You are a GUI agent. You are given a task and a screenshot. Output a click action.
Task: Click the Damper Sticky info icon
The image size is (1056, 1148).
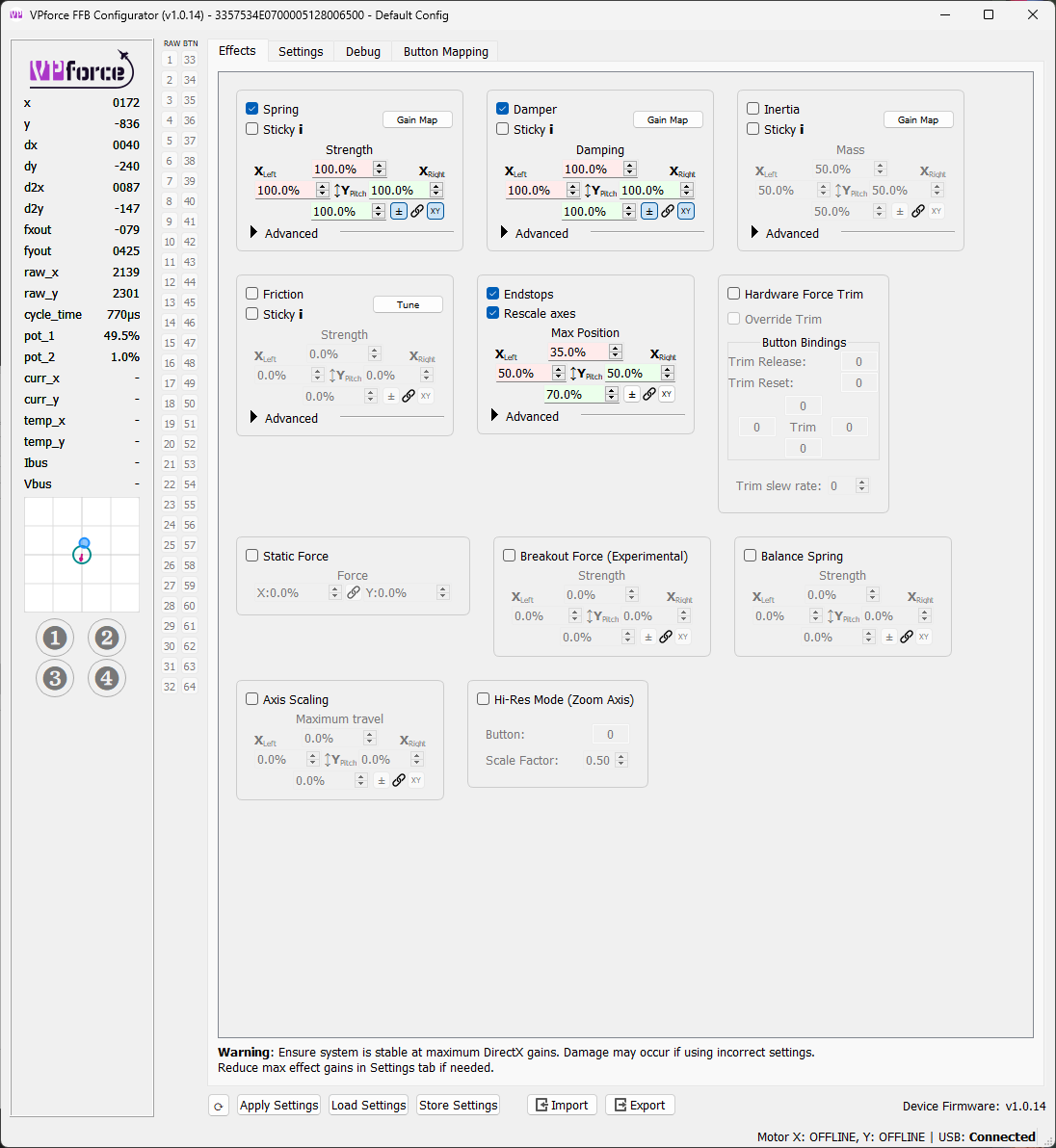[551, 129]
